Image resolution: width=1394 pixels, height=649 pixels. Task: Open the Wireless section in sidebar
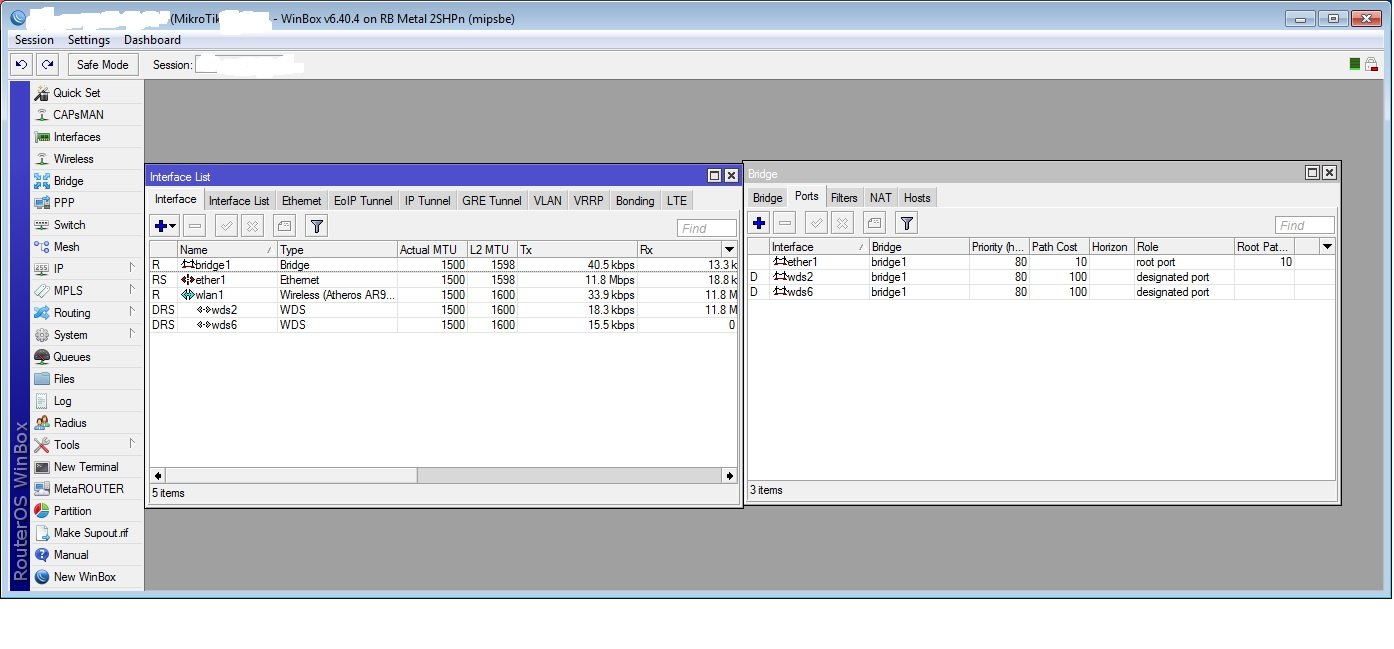point(73,159)
